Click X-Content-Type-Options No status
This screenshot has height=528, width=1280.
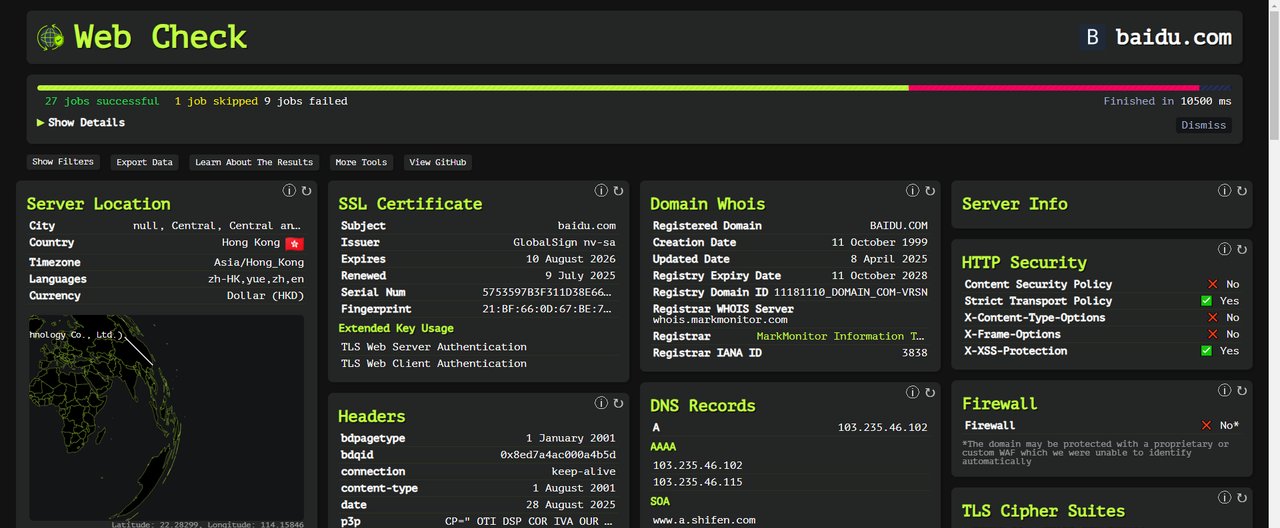1222,318
